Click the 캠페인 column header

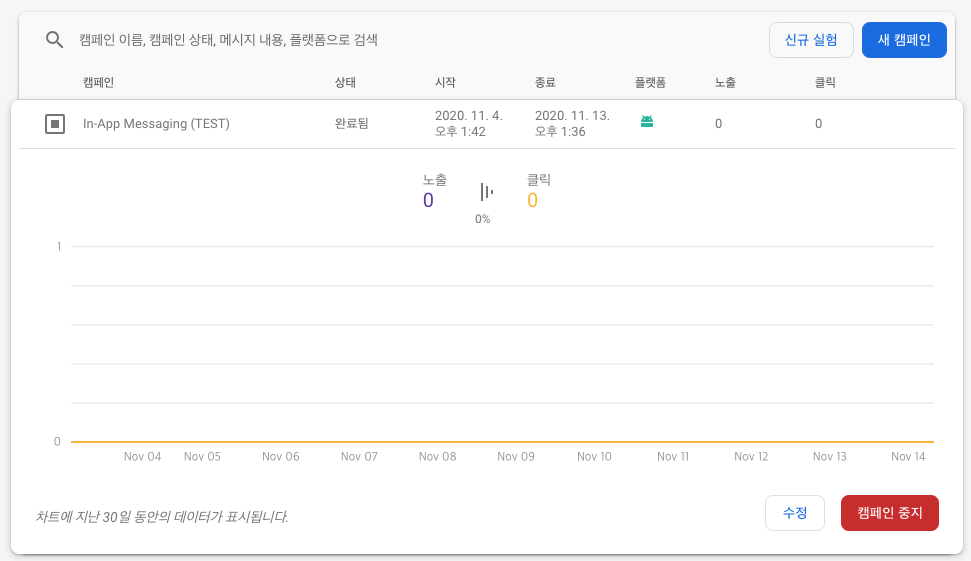[98, 82]
